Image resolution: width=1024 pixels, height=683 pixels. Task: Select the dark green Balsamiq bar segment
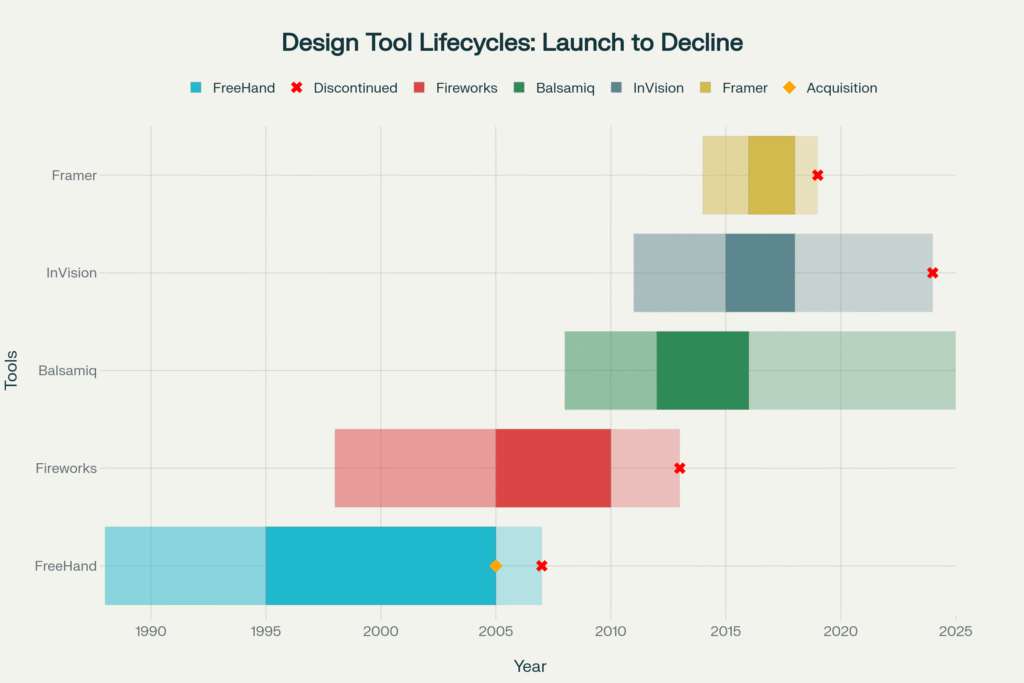[702, 370]
